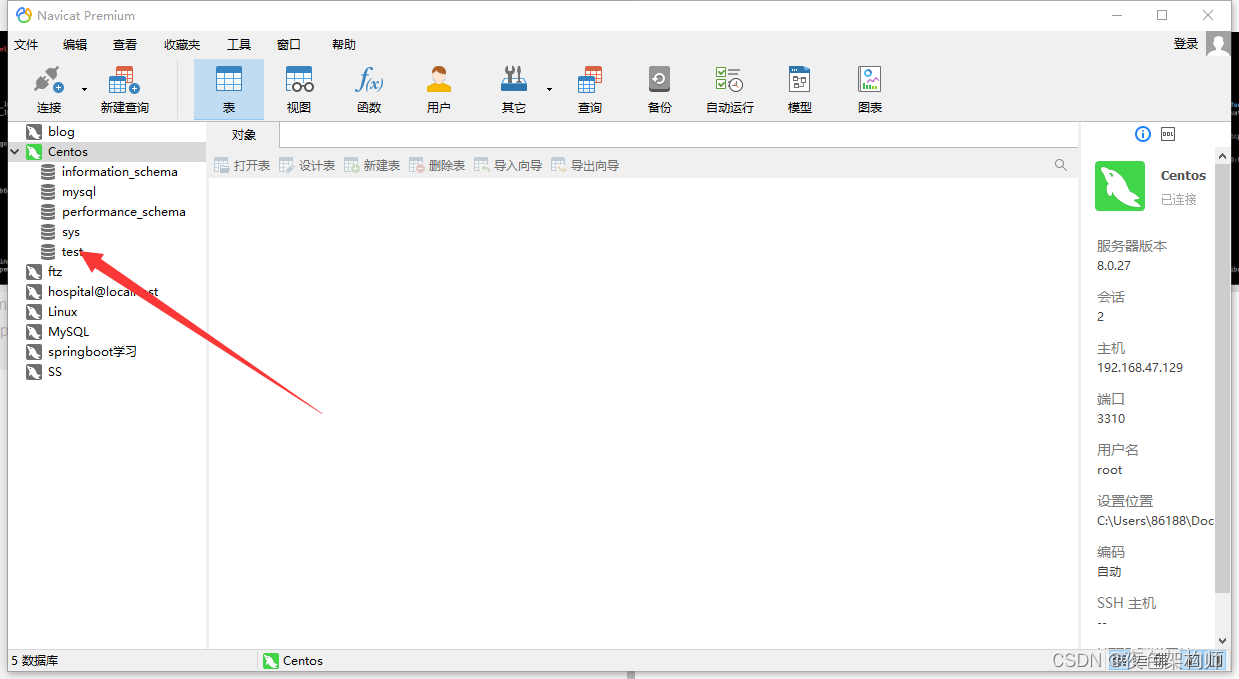Switch to the Objects (对象) tab
The width and height of the screenshot is (1239, 679).
pos(244,135)
